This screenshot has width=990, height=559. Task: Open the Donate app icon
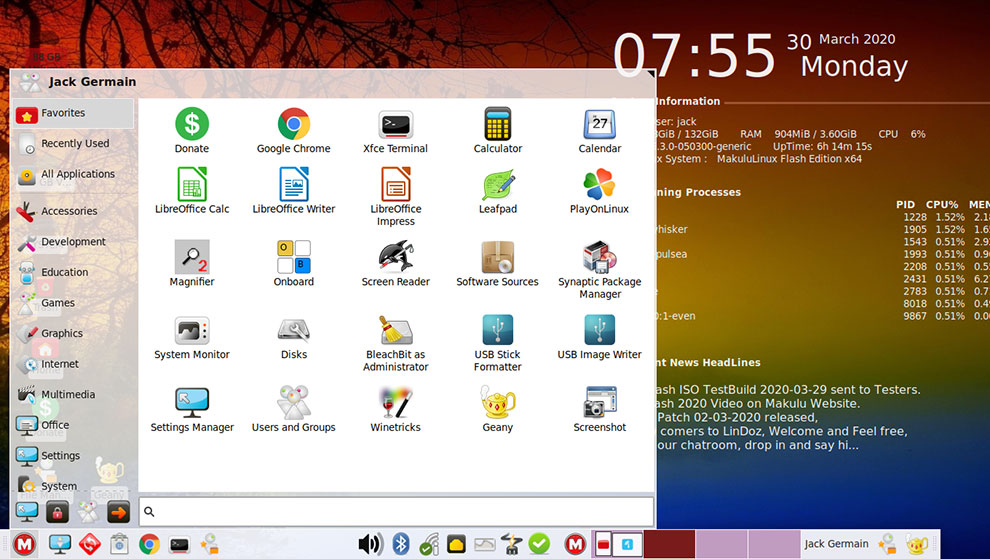[x=192, y=131]
